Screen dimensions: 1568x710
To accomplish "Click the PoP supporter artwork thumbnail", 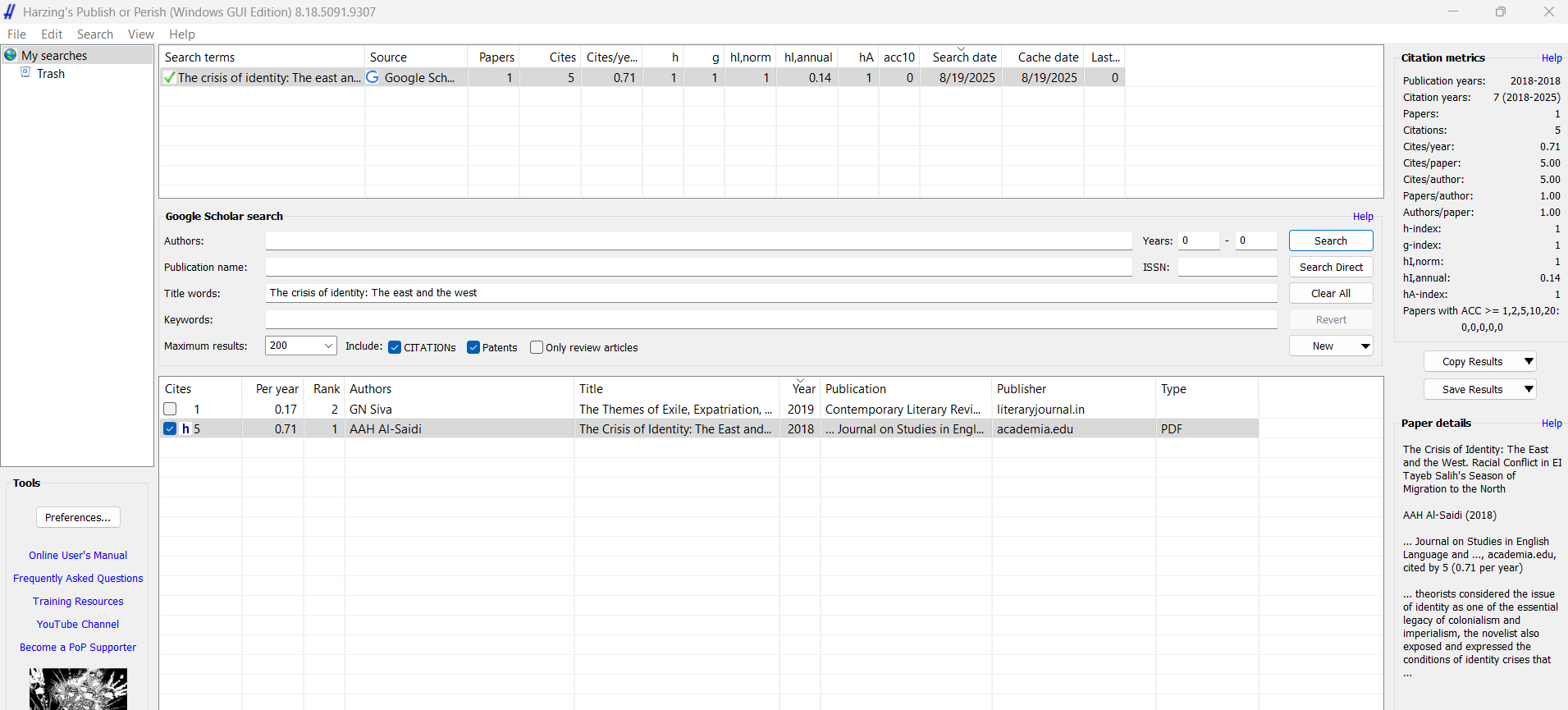I will tap(78, 689).
